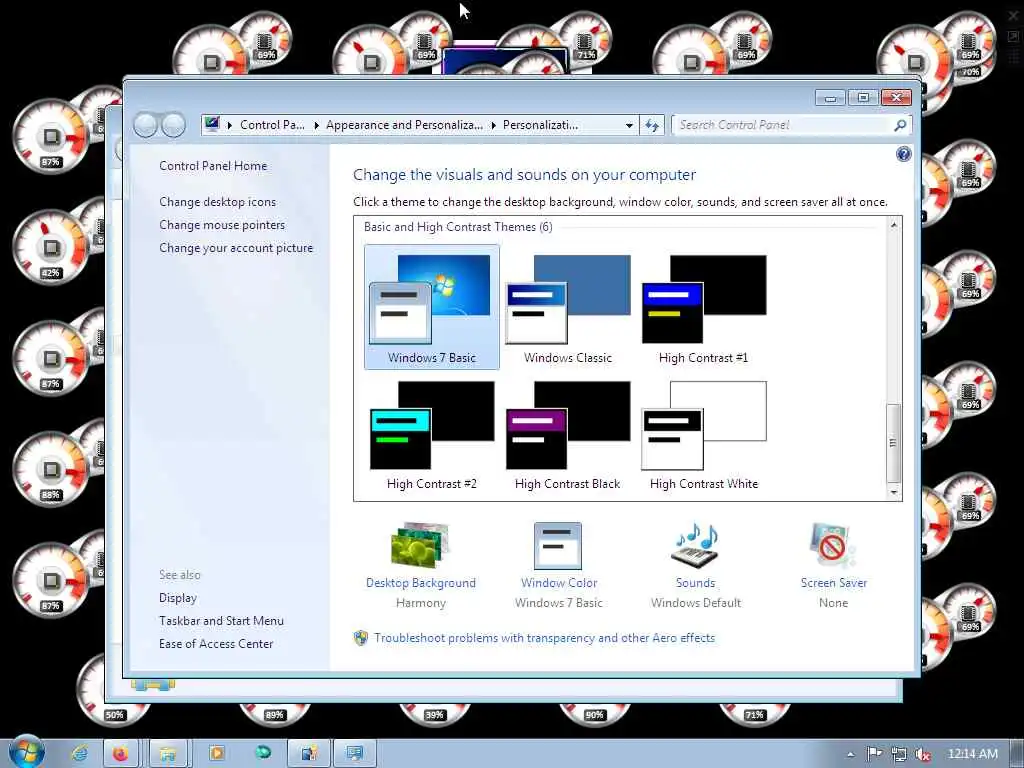
Task: Open Desktop Background settings icon
Action: point(420,545)
